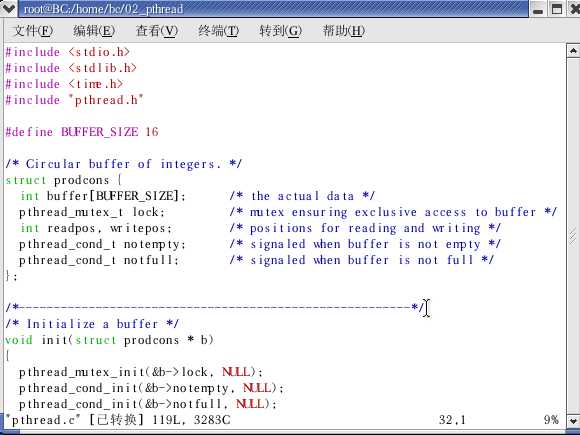The height and width of the screenshot is (435, 580).
Task: Click comment 'signaled when buffer is not empty'
Action: click(x=365, y=244)
